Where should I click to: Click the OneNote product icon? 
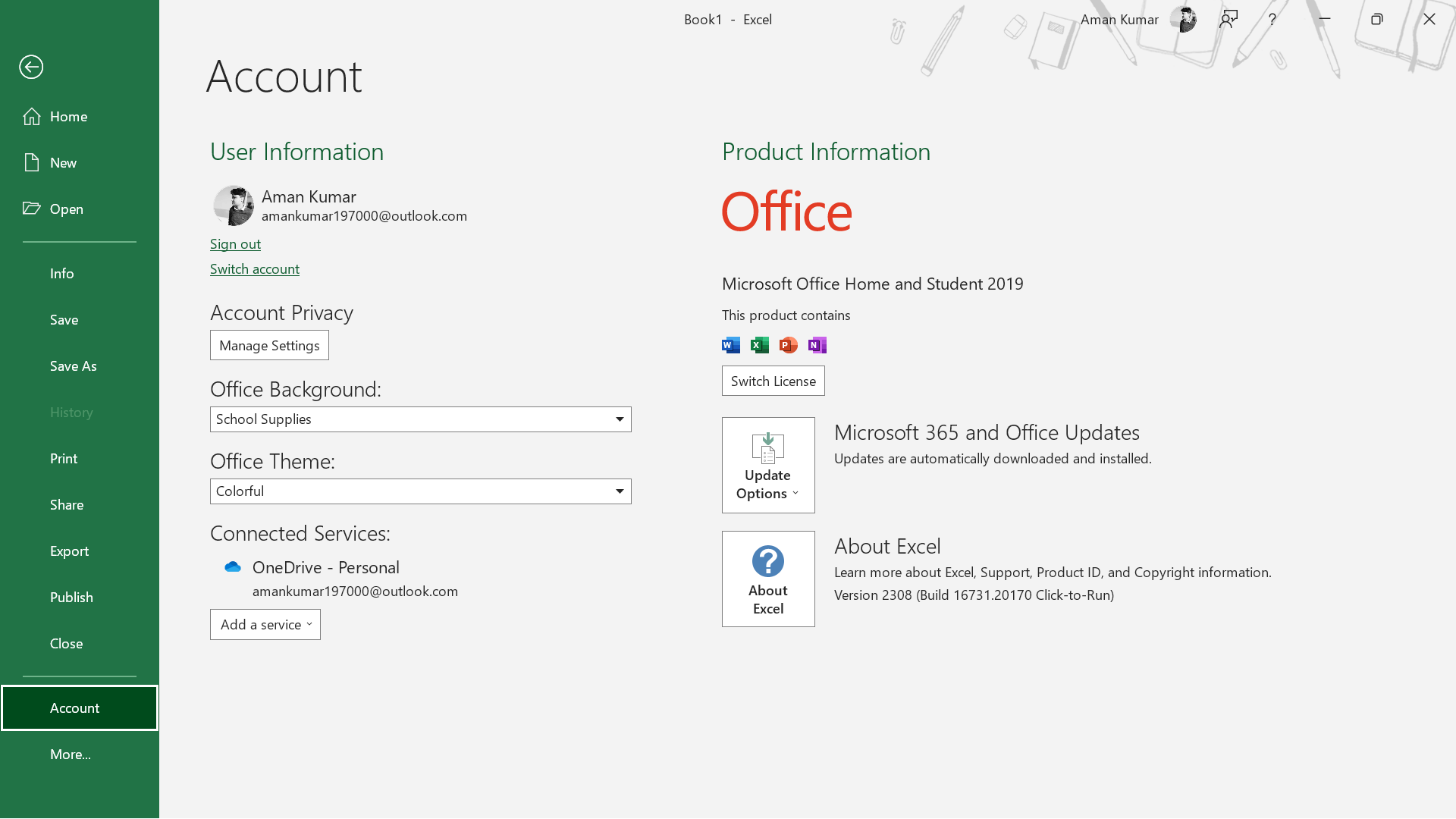(817, 345)
